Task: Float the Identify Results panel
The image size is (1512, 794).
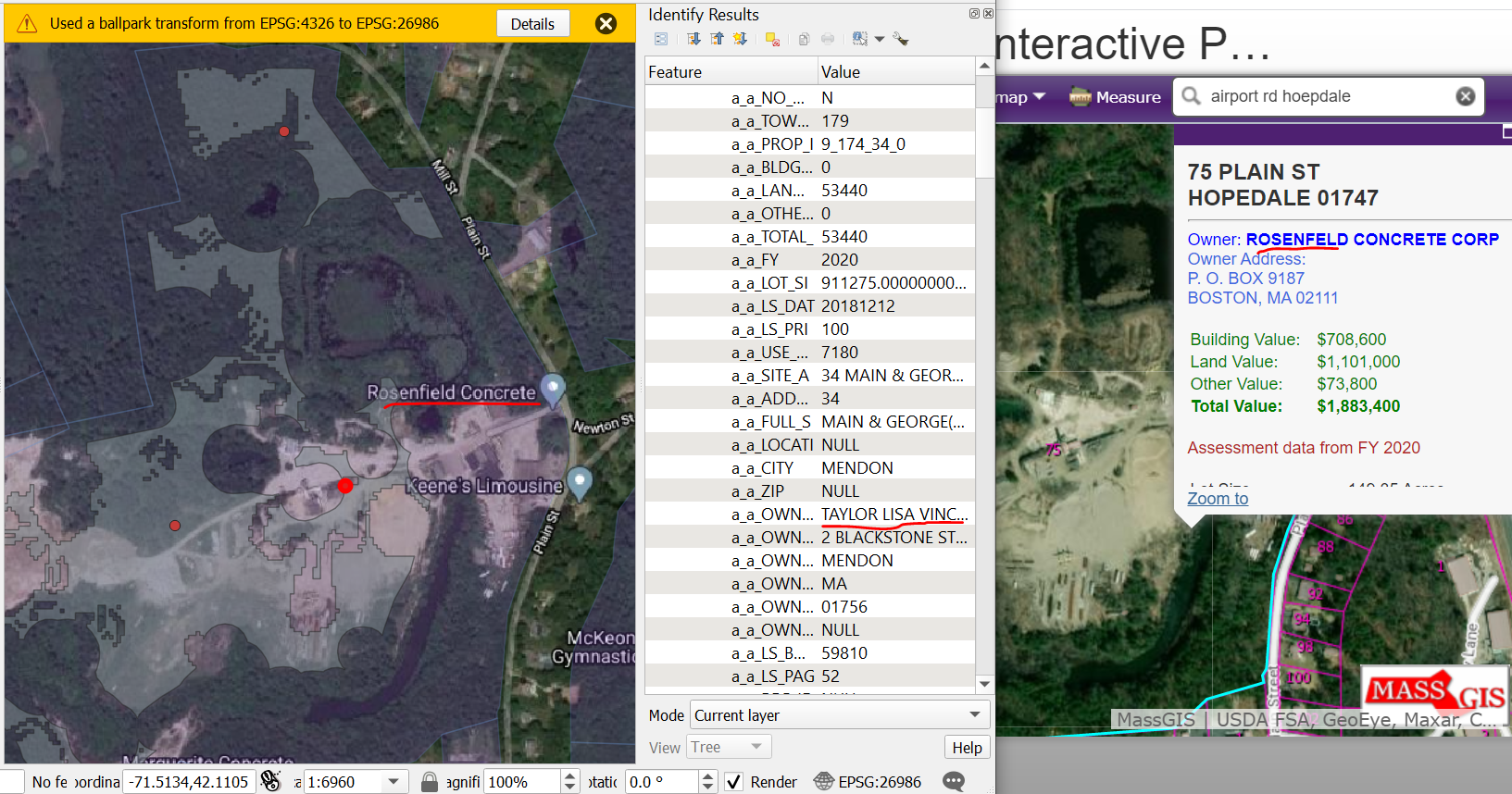Action: pyautogui.click(x=974, y=13)
